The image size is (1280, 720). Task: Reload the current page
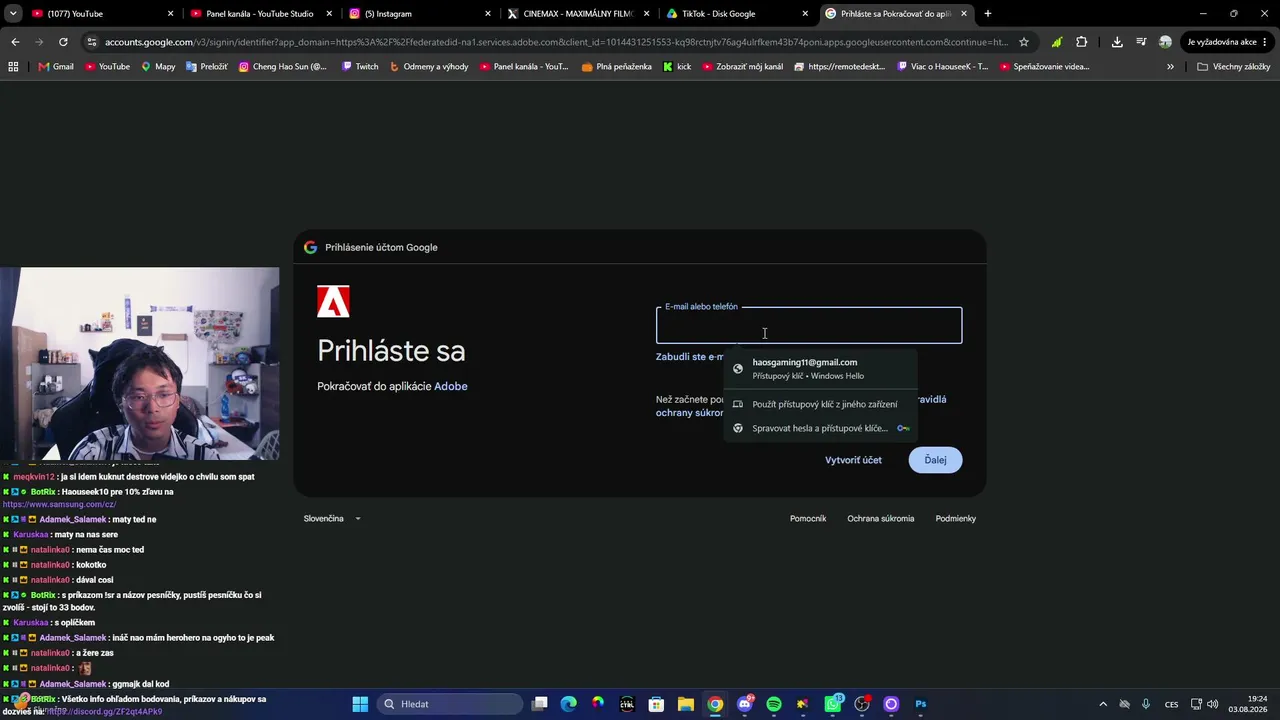[x=63, y=42]
